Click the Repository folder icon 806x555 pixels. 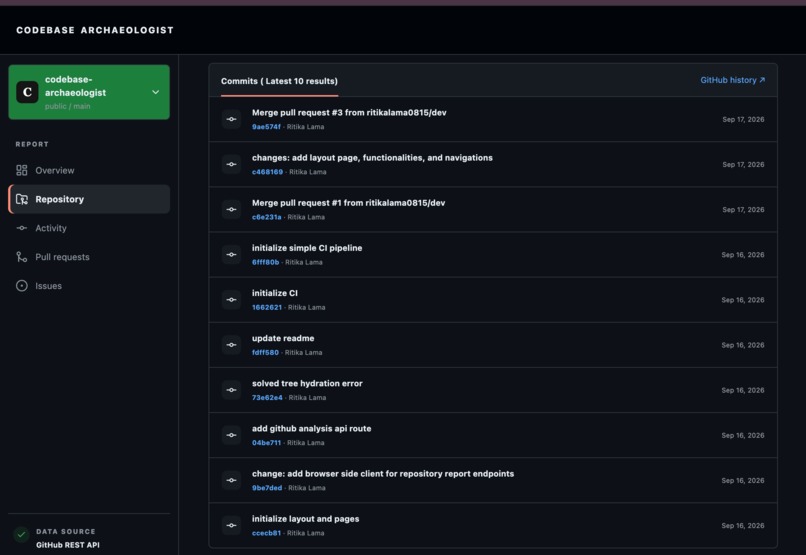coord(22,199)
